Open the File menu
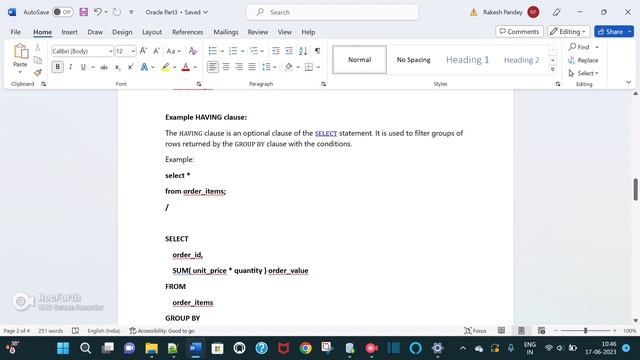Viewport: 640px width, 360px height. (16, 32)
